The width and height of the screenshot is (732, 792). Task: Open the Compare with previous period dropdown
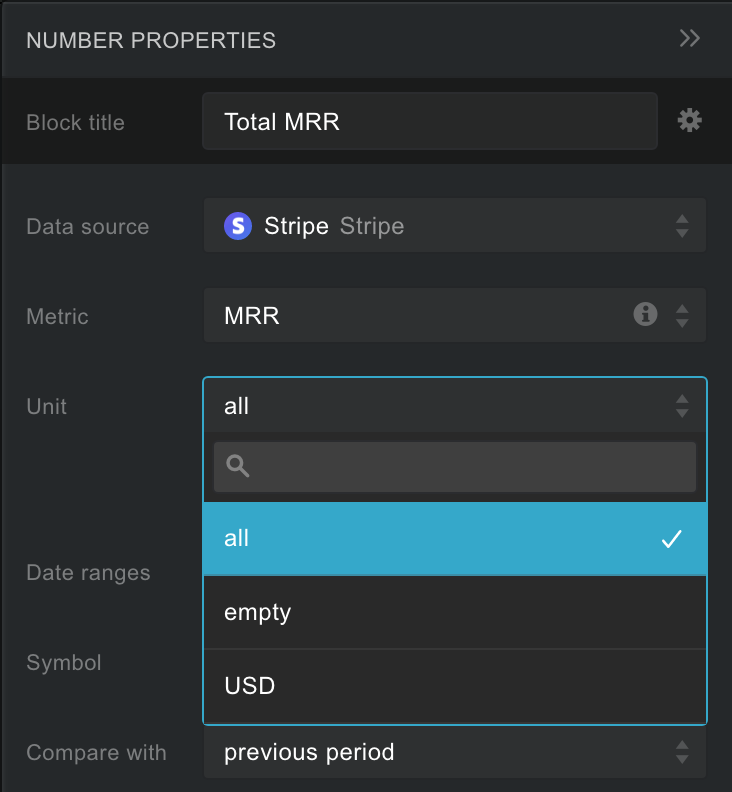(x=440, y=752)
